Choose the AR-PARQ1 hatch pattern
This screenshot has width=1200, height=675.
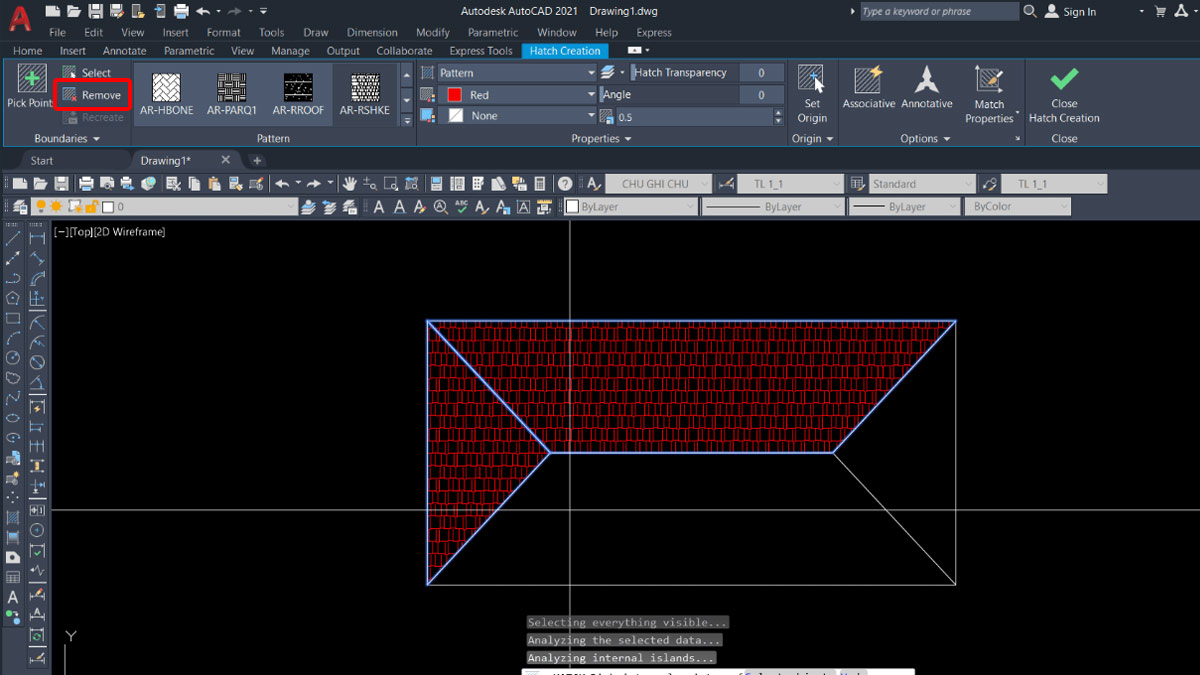pyautogui.click(x=232, y=93)
